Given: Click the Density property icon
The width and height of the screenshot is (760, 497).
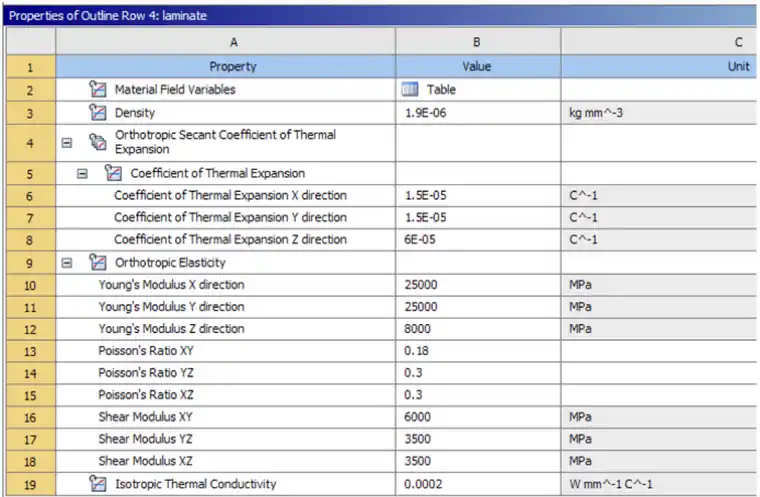Looking at the screenshot, I should [x=97, y=112].
